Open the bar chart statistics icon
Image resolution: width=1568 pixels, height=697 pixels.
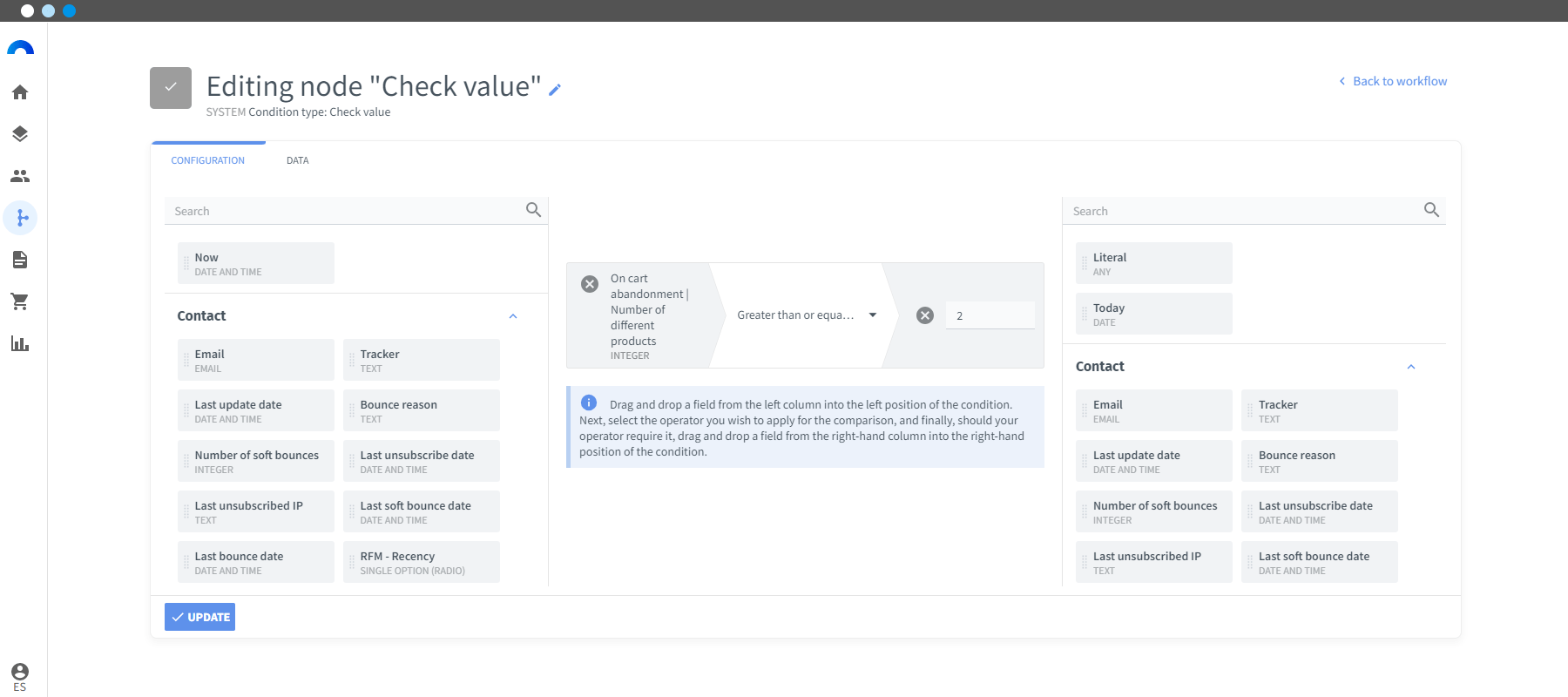20,343
